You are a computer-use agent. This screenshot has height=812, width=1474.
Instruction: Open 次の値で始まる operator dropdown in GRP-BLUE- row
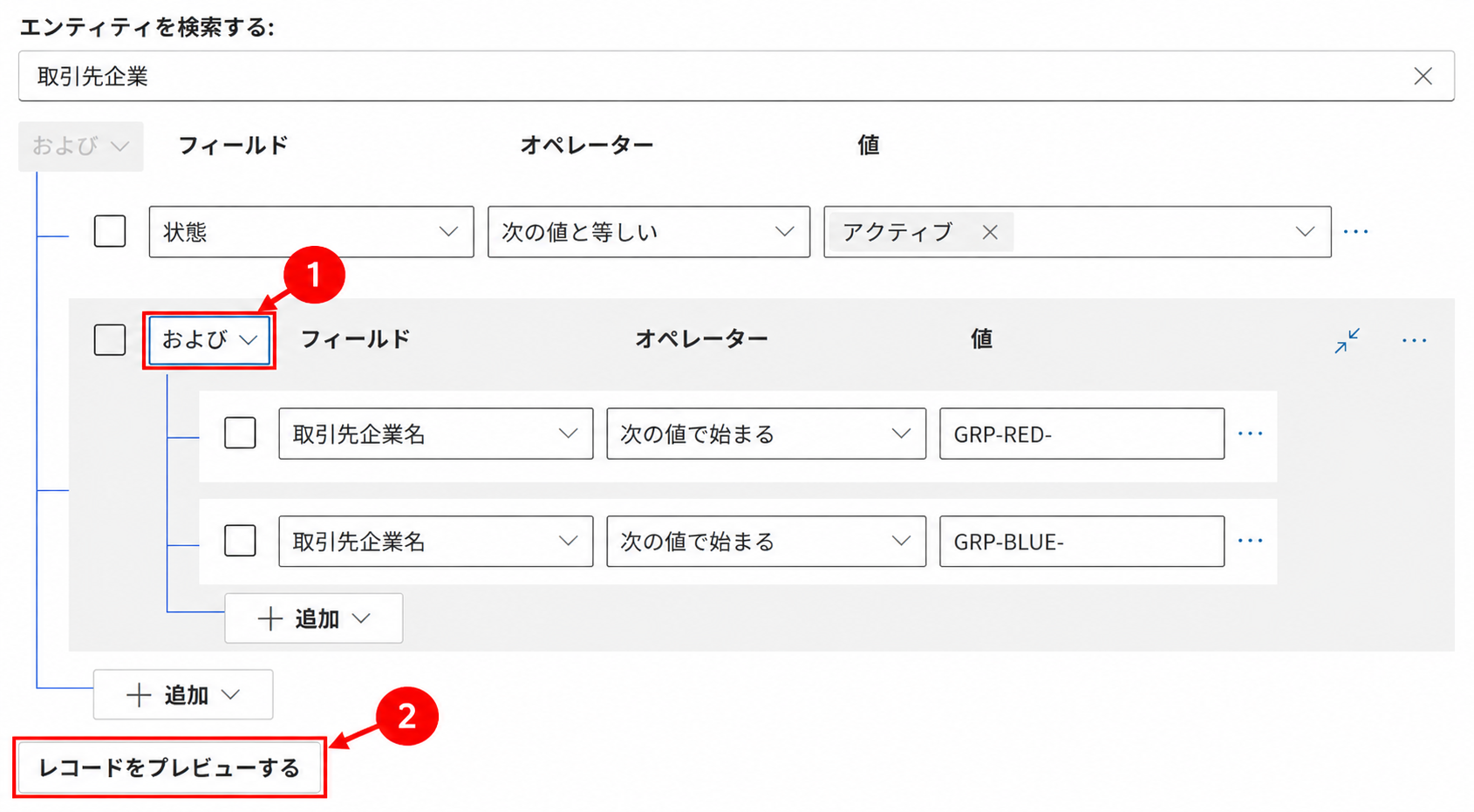[767, 541]
